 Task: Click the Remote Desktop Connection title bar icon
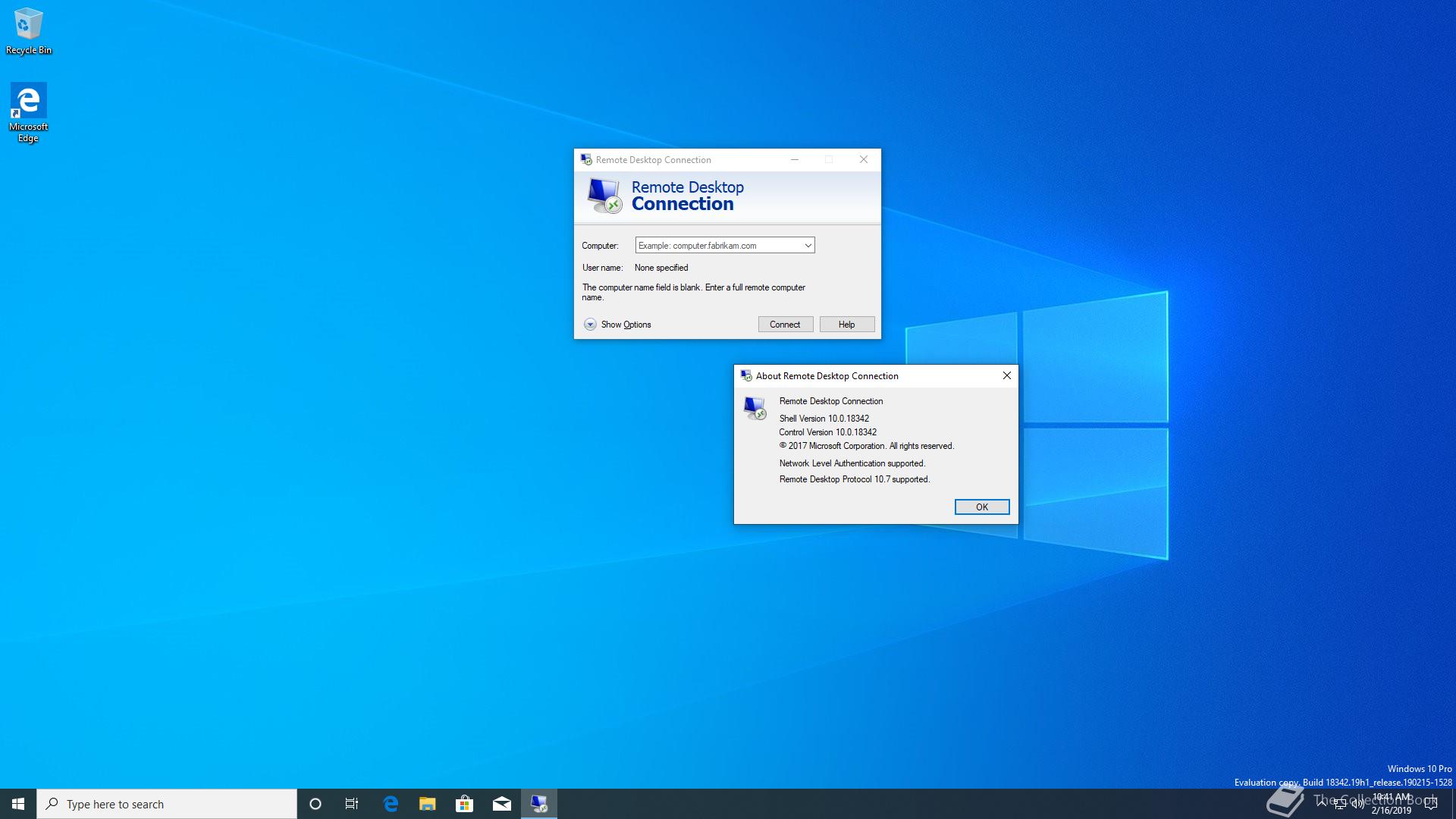click(586, 160)
